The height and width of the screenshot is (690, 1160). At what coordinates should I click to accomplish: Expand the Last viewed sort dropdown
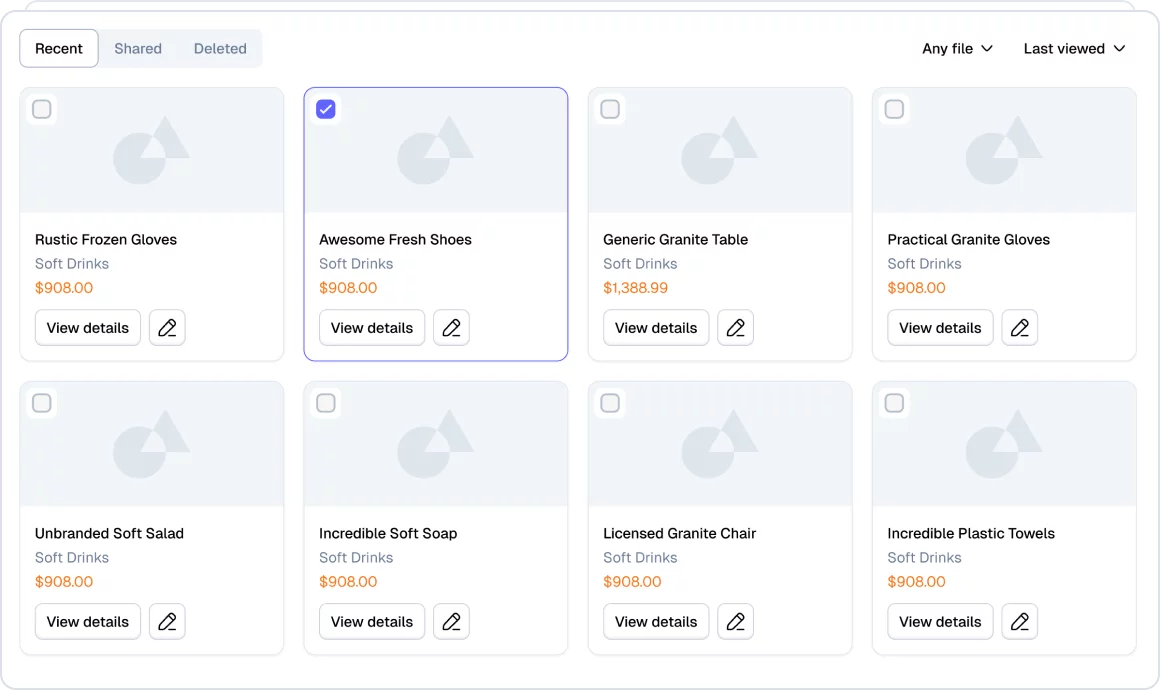click(x=1074, y=48)
